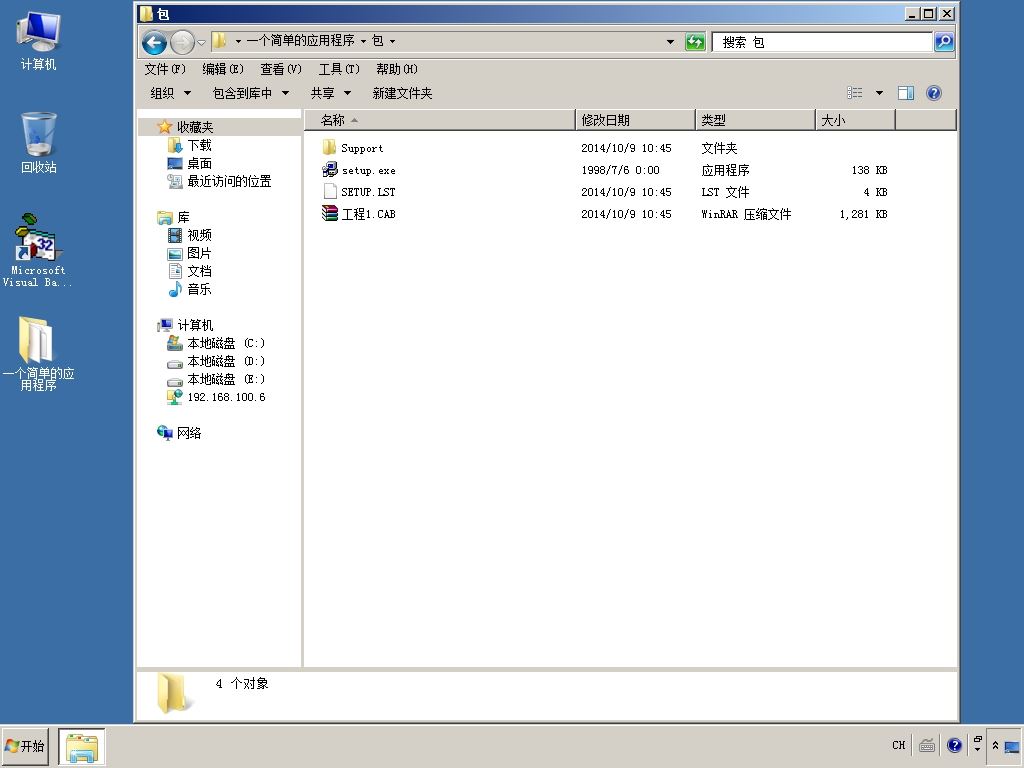
Task: Open the 视频 library
Action: [199, 235]
